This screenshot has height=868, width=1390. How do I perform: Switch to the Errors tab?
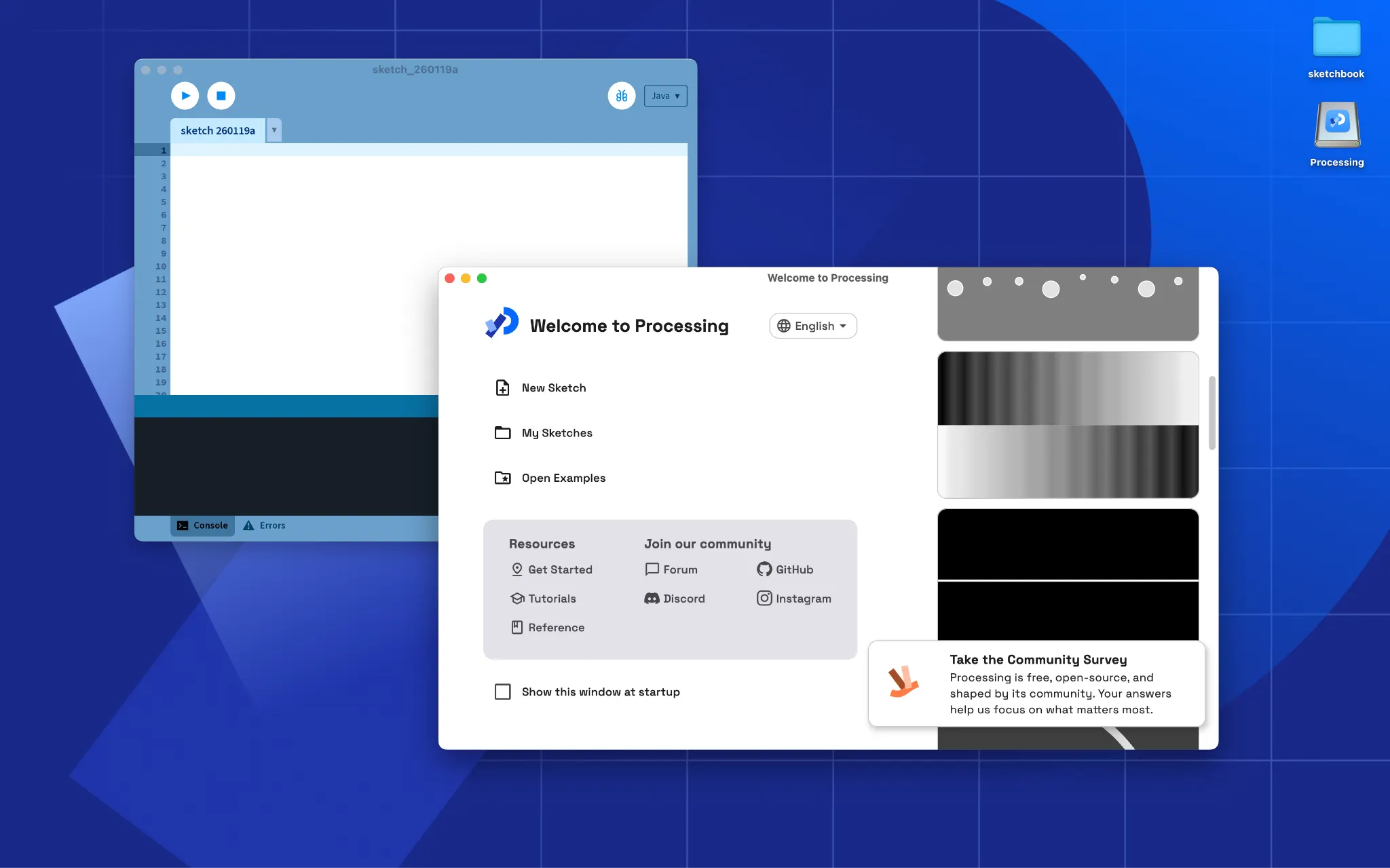click(x=264, y=525)
